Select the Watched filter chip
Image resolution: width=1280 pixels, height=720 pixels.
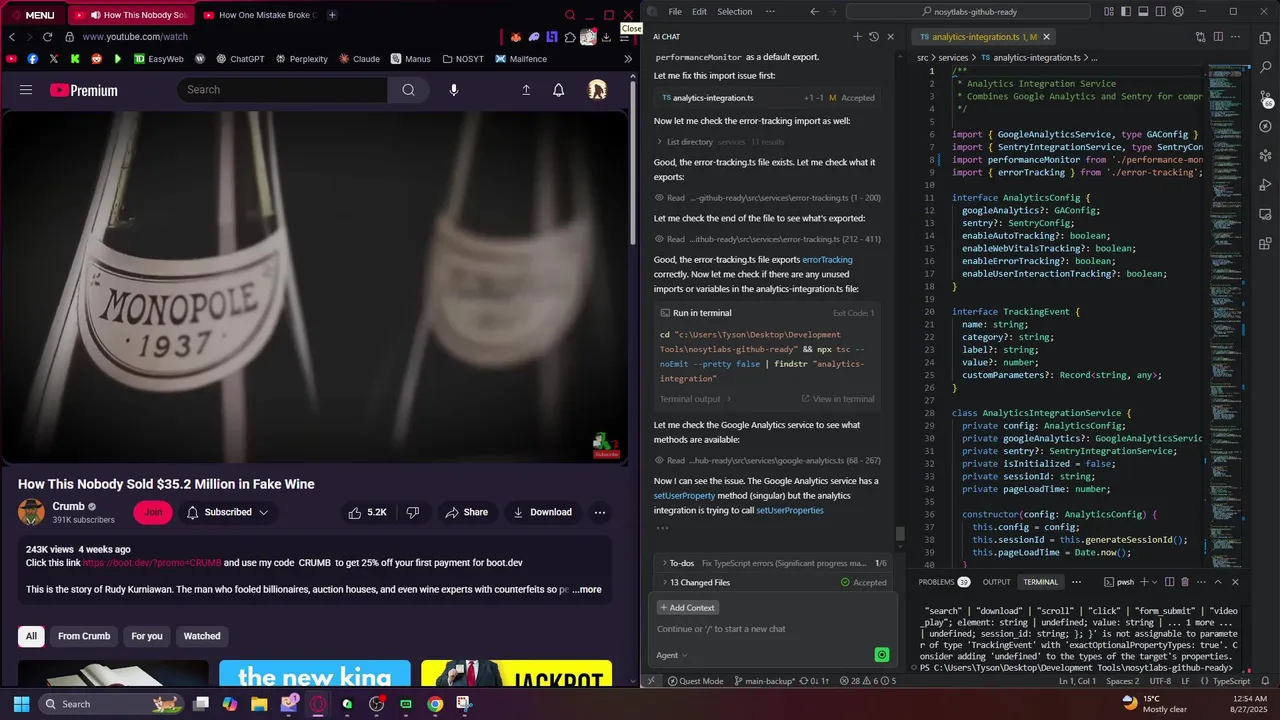pyautogui.click(x=202, y=636)
